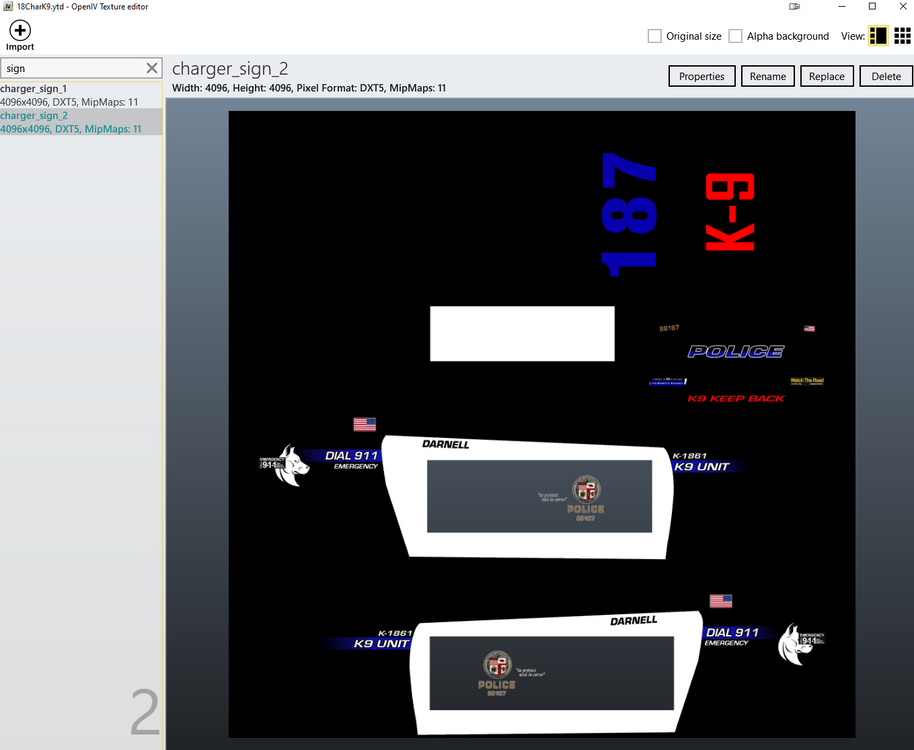
Task: Click the Import plus icon
Action: click(x=20, y=30)
